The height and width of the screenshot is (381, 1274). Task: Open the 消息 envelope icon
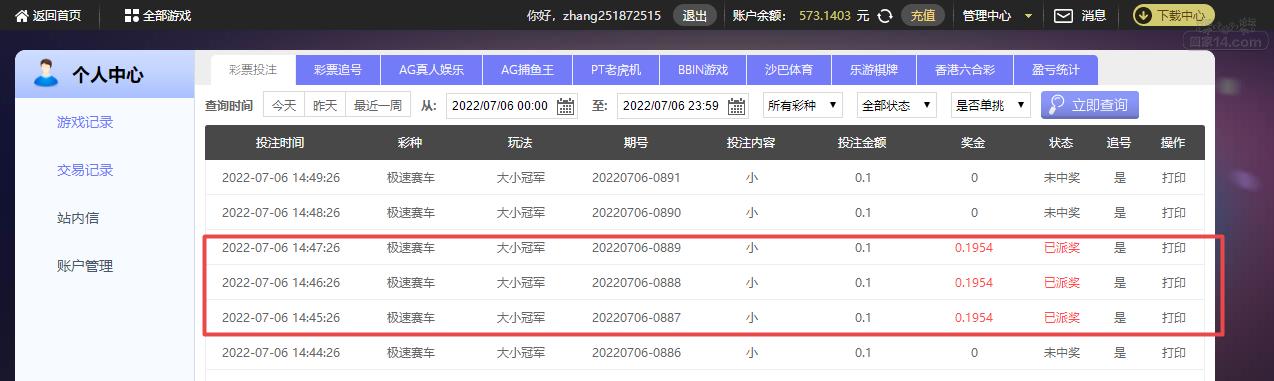pyautogui.click(x=1063, y=15)
